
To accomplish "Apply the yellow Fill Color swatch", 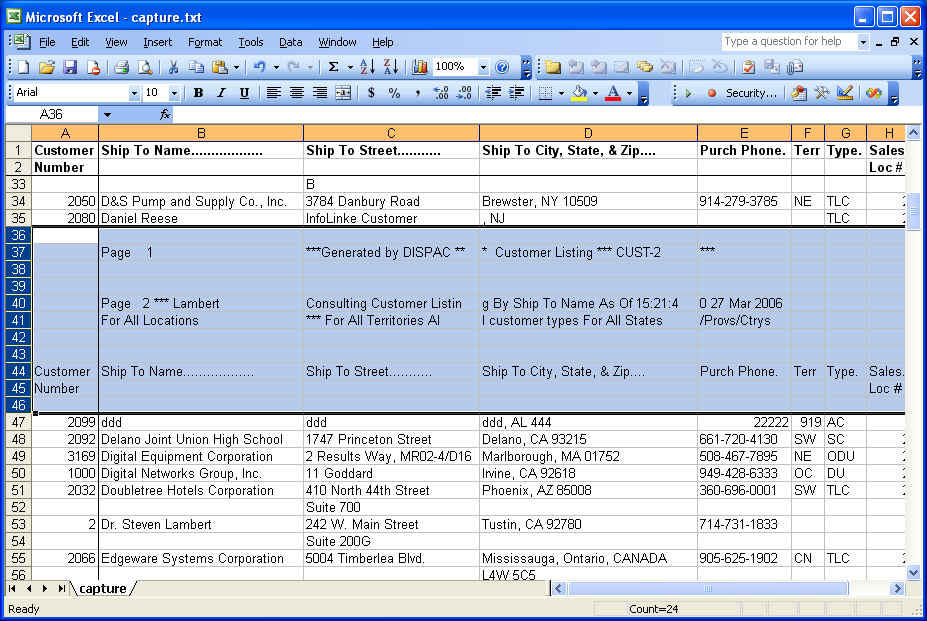I will [578, 93].
